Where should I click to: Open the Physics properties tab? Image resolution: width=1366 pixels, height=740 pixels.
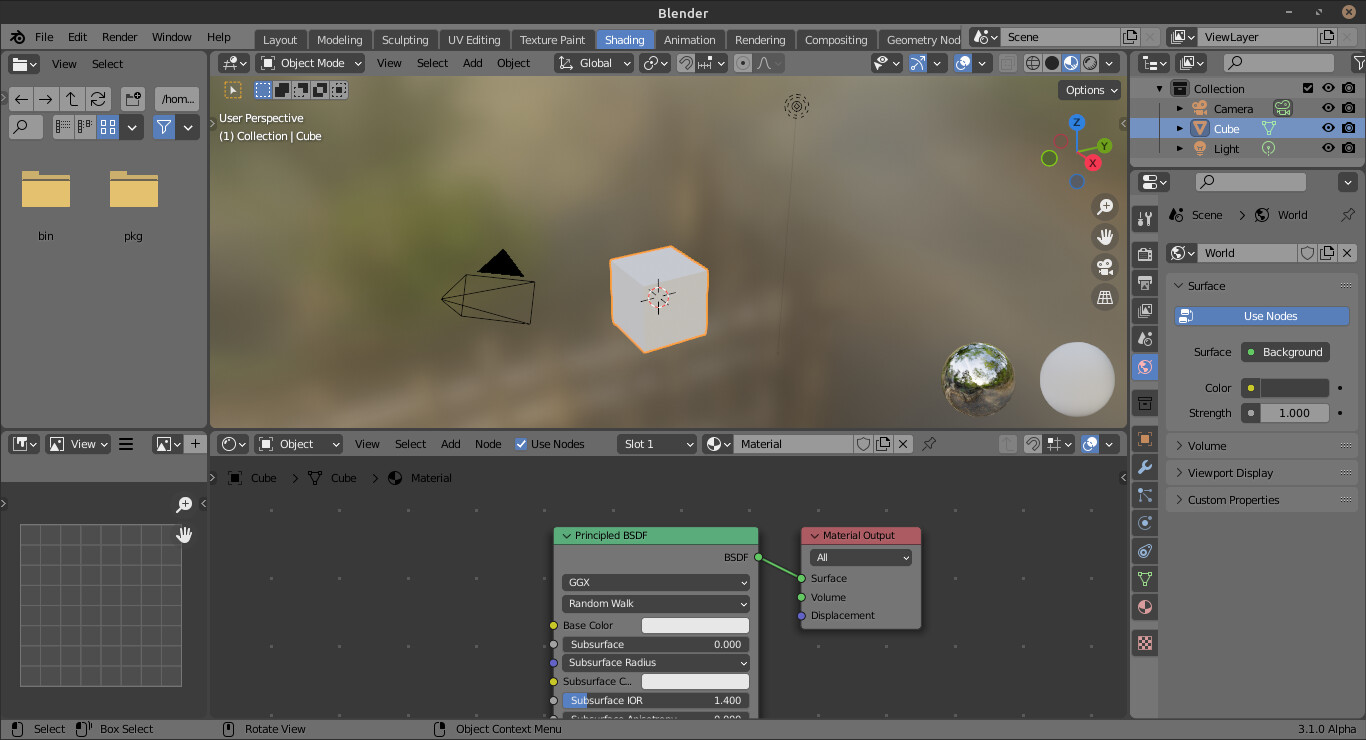[x=1145, y=523]
